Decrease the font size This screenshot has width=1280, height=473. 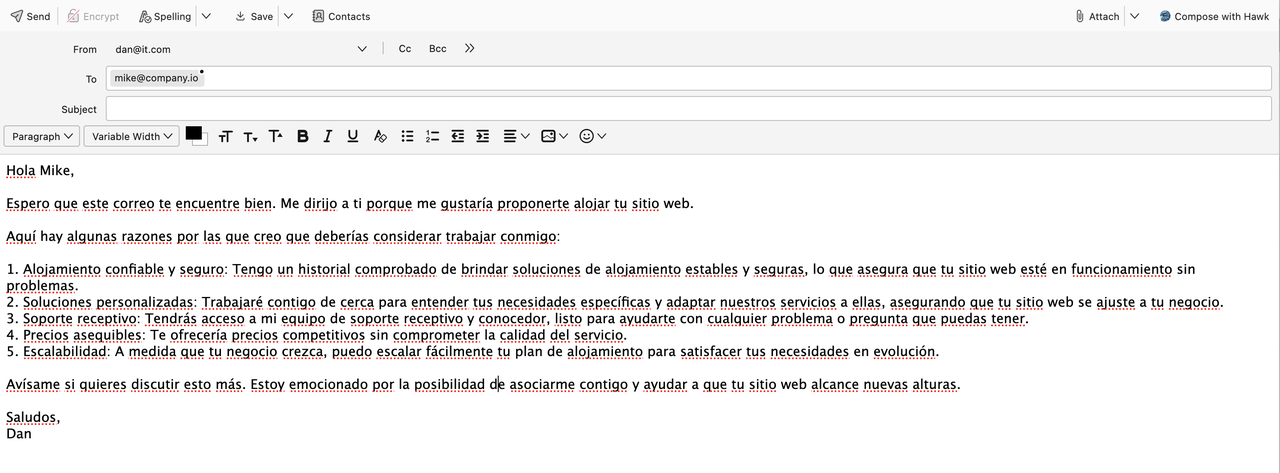pyautogui.click(x=250, y=136)
